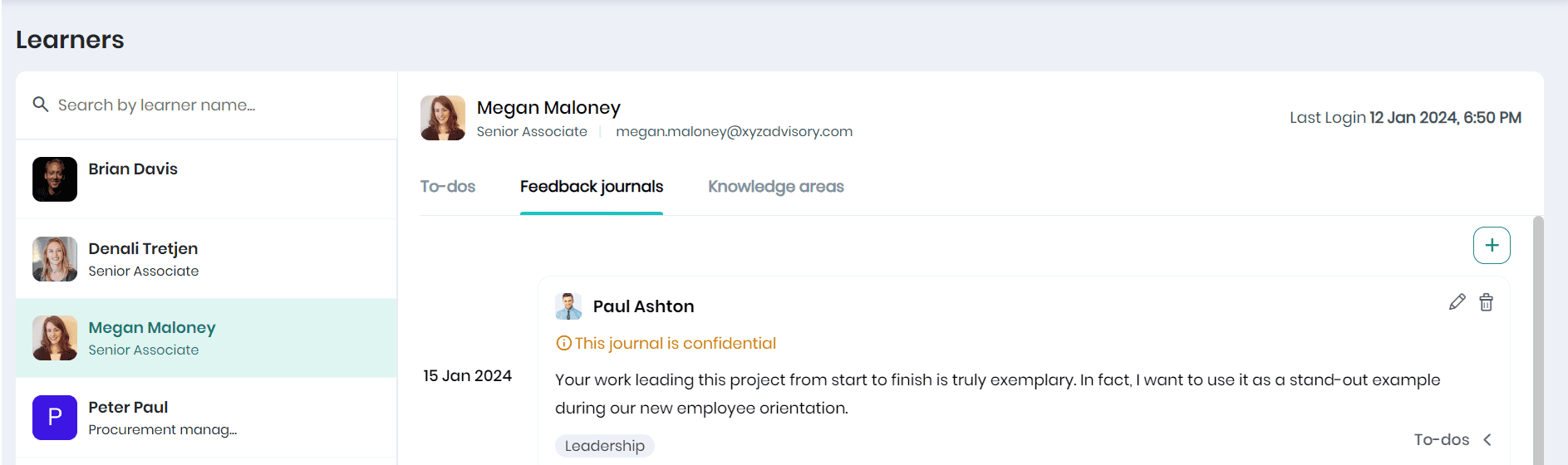
Task: Switch to the To-dos tab
Action: coord(448,187)
